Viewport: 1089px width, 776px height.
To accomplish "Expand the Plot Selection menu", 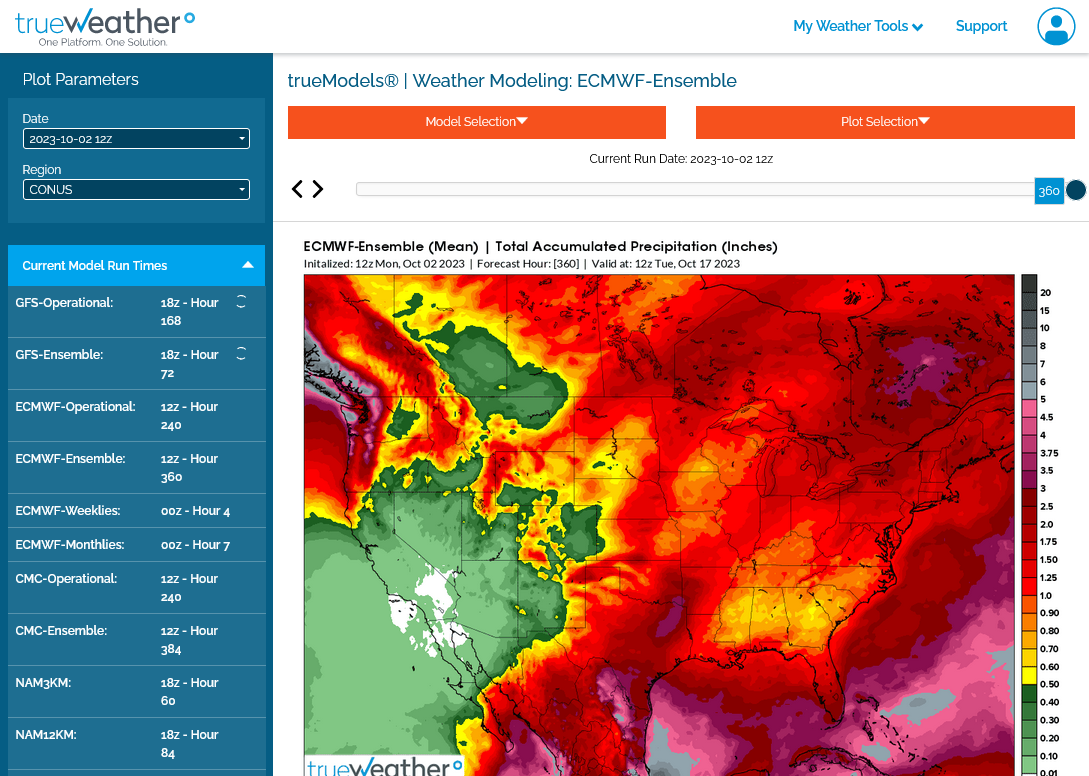I will [885, 122].
